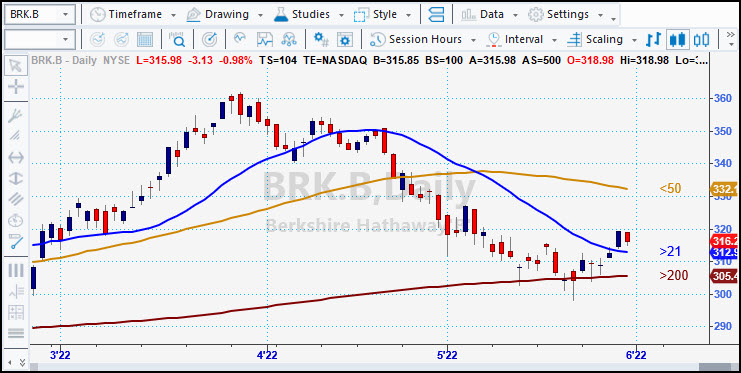Click the chart magnifier search icon

pos(178,39)
